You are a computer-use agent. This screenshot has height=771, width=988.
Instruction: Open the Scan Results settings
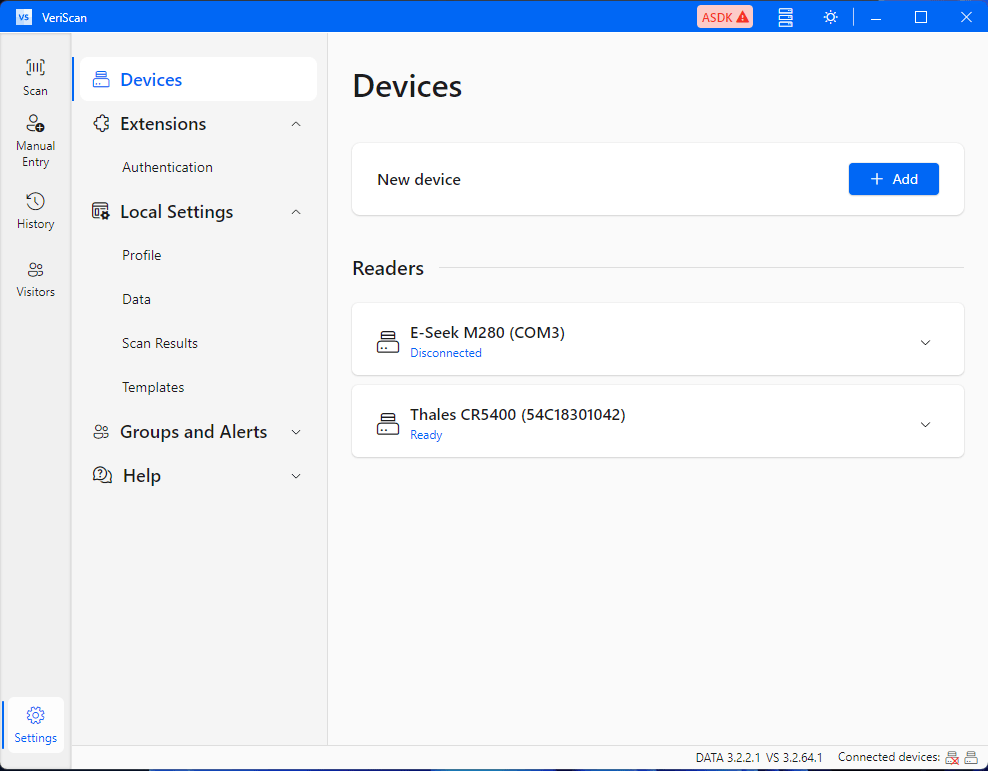pos(159,343)
